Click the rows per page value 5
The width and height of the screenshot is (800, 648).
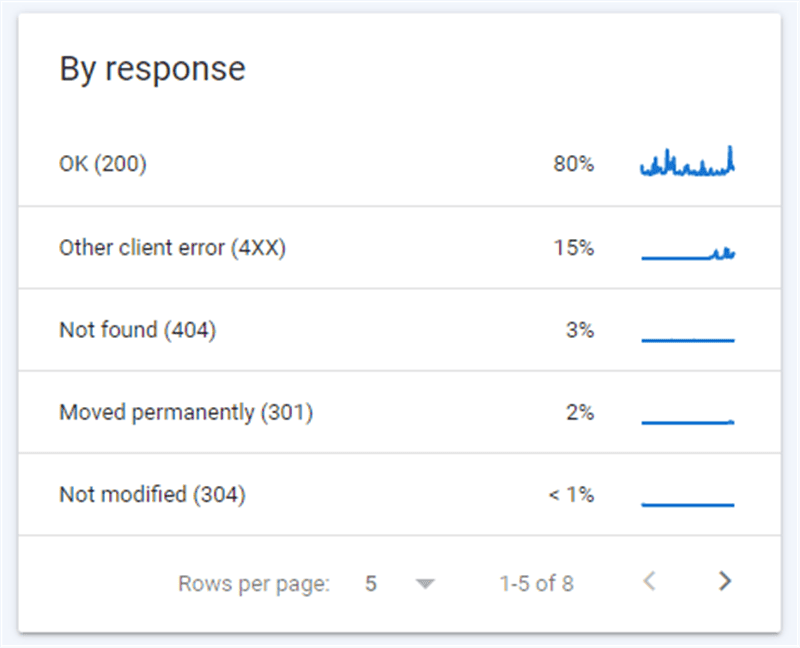371,584
